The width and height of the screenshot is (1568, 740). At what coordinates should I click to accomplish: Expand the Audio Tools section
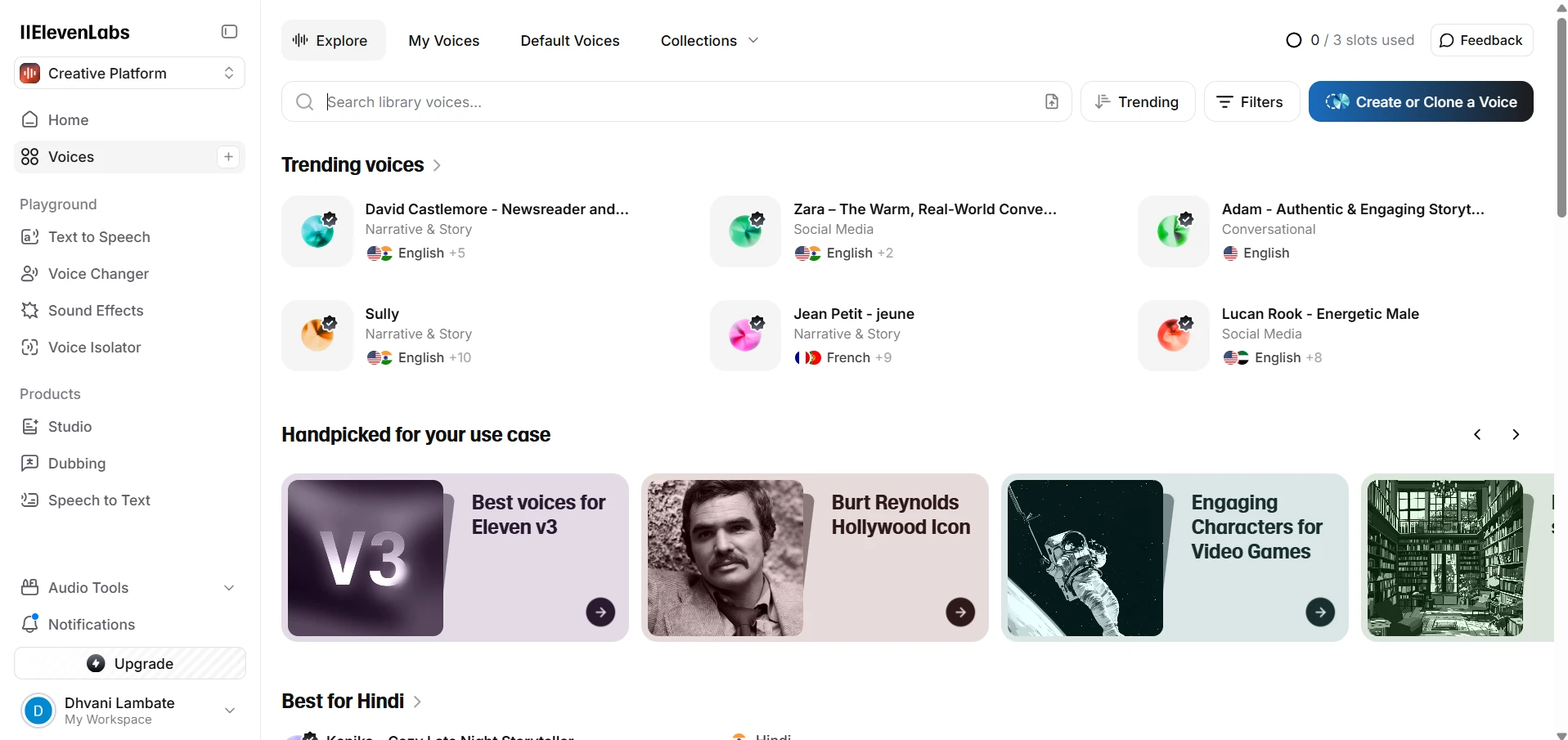click(x=129, y=588)
